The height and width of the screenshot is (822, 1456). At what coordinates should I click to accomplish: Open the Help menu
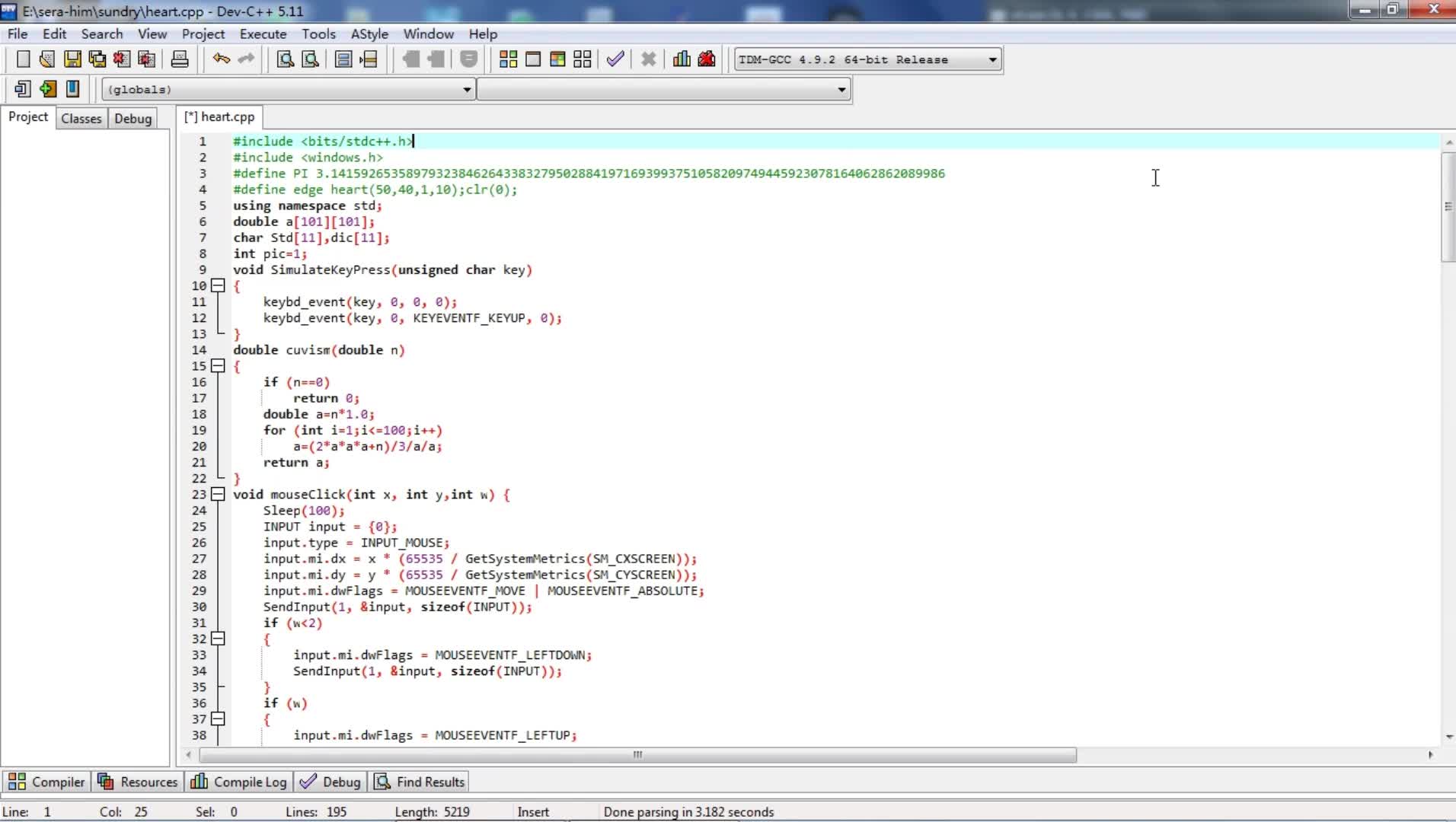[x=483, y=34]
